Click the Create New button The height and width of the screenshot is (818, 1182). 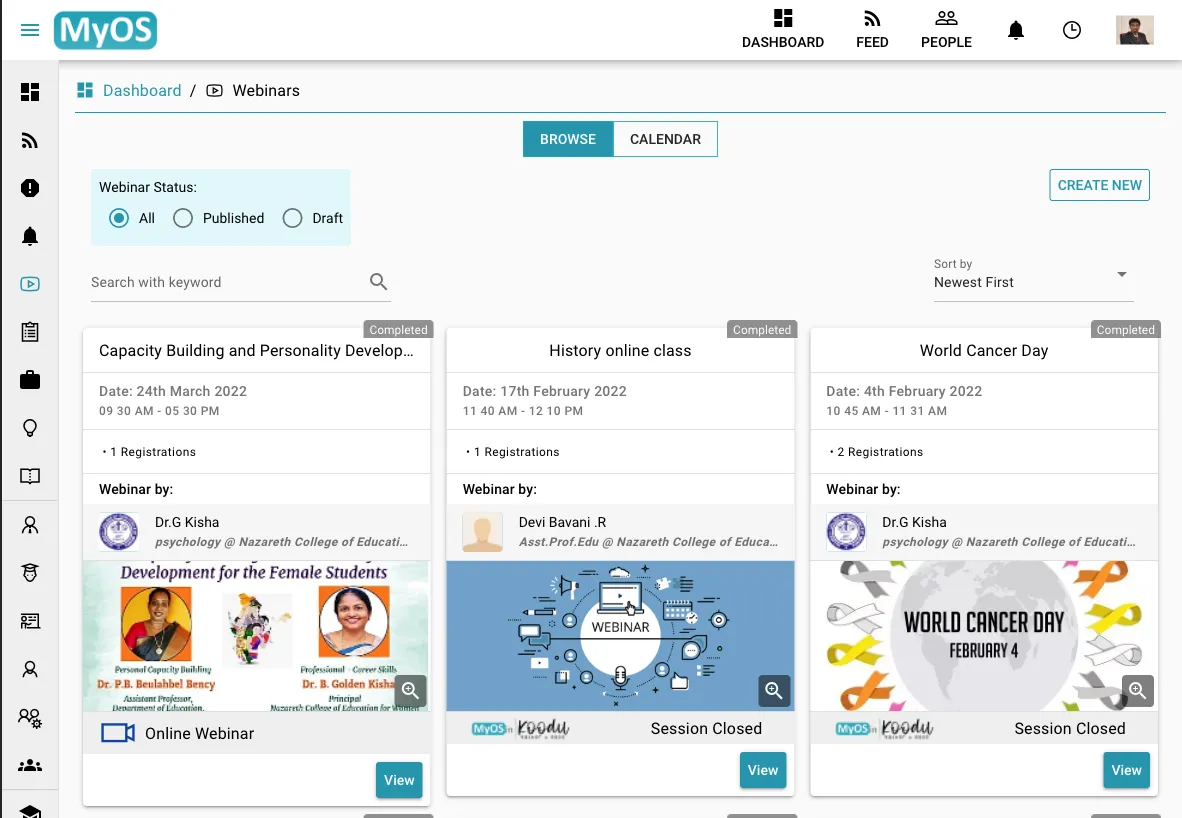point(1099,185)
